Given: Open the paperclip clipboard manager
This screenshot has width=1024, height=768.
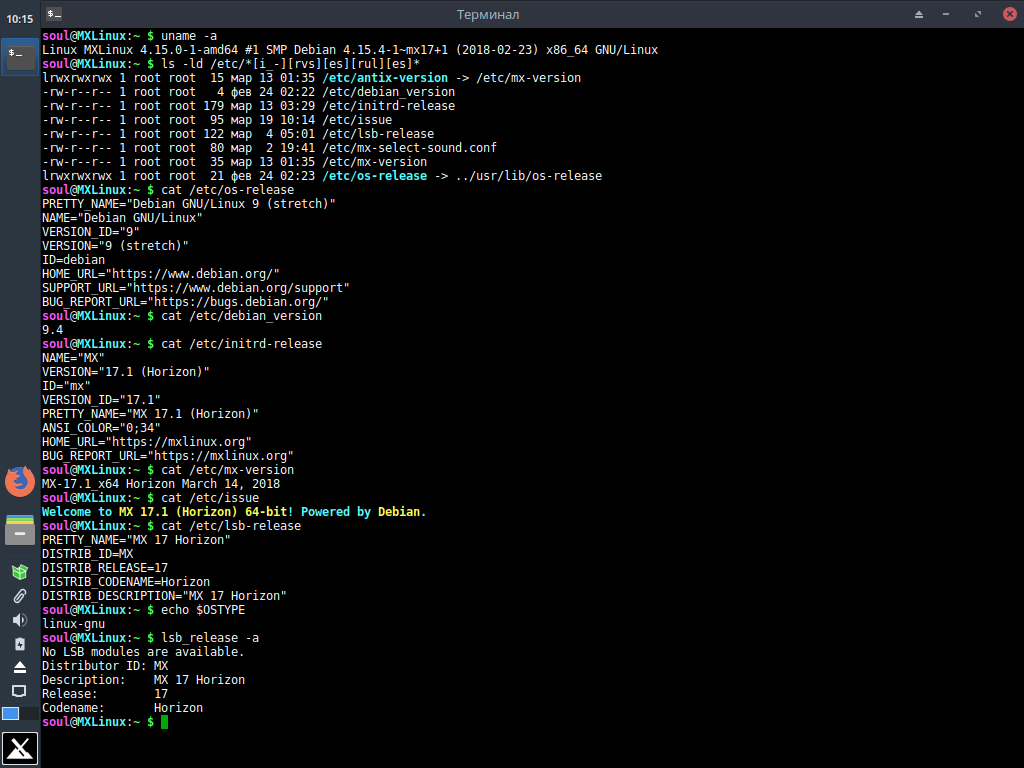Looking at the screenshot, I should pos(20,596).
